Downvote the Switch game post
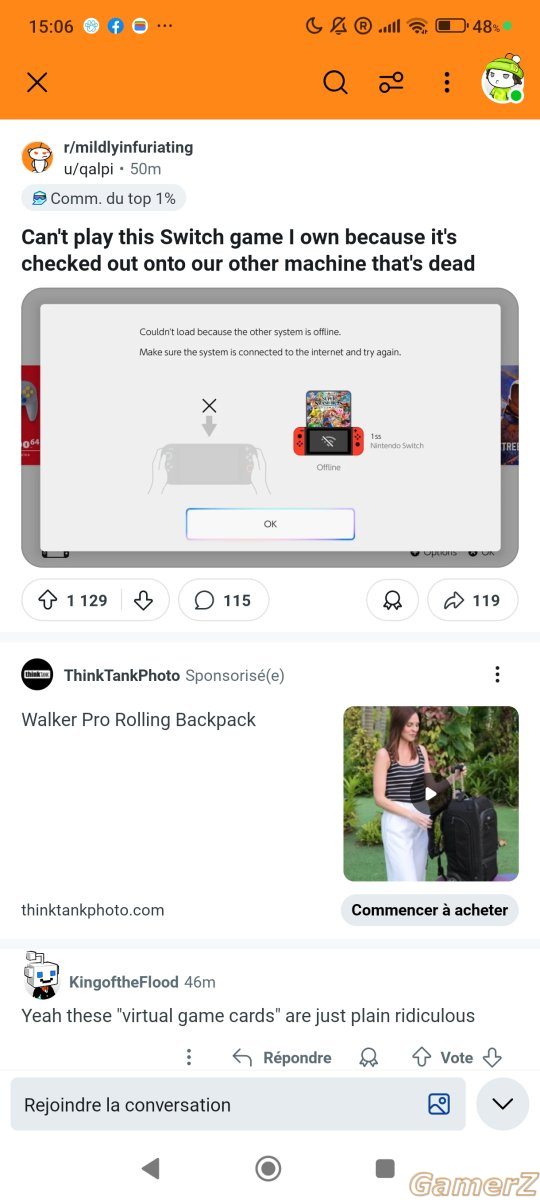The image size is (540, 1200). click(143, 600)
